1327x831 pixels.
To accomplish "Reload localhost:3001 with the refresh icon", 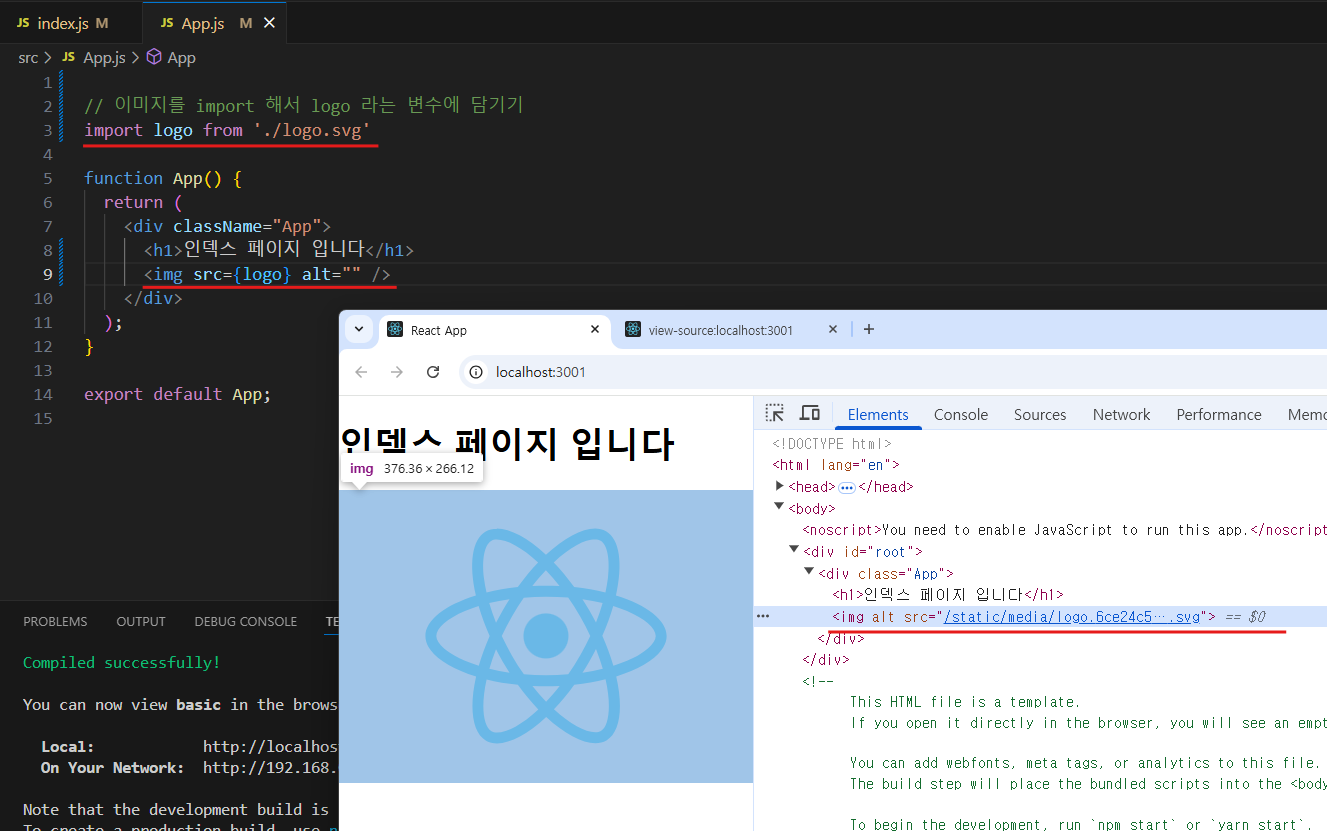I will click(x=433, y=371).
